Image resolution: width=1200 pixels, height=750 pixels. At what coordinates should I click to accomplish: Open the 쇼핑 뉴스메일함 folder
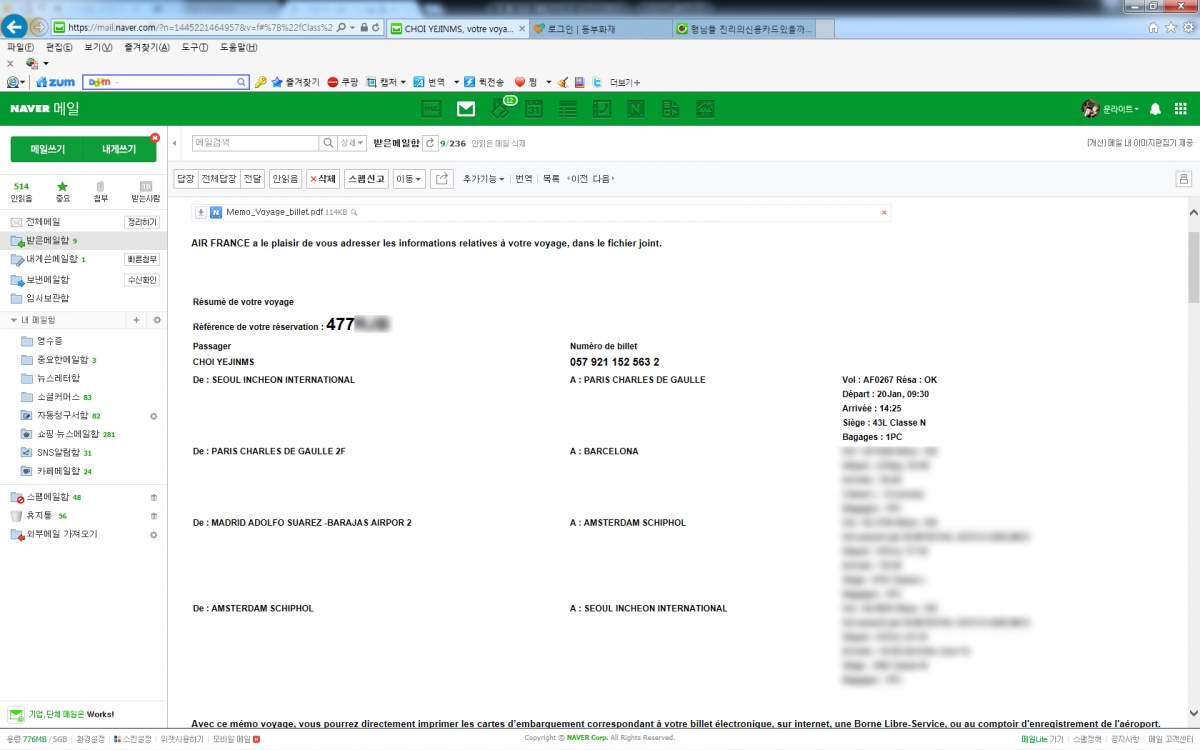(x=69, y=434)
